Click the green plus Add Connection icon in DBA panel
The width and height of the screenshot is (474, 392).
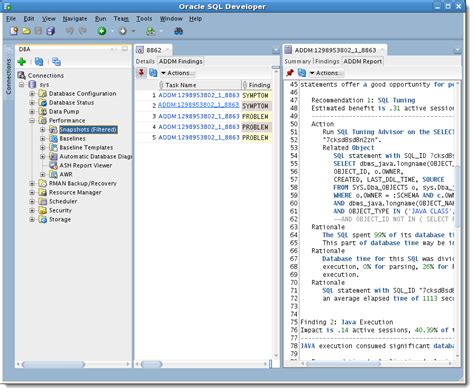[x=22, y=62]
